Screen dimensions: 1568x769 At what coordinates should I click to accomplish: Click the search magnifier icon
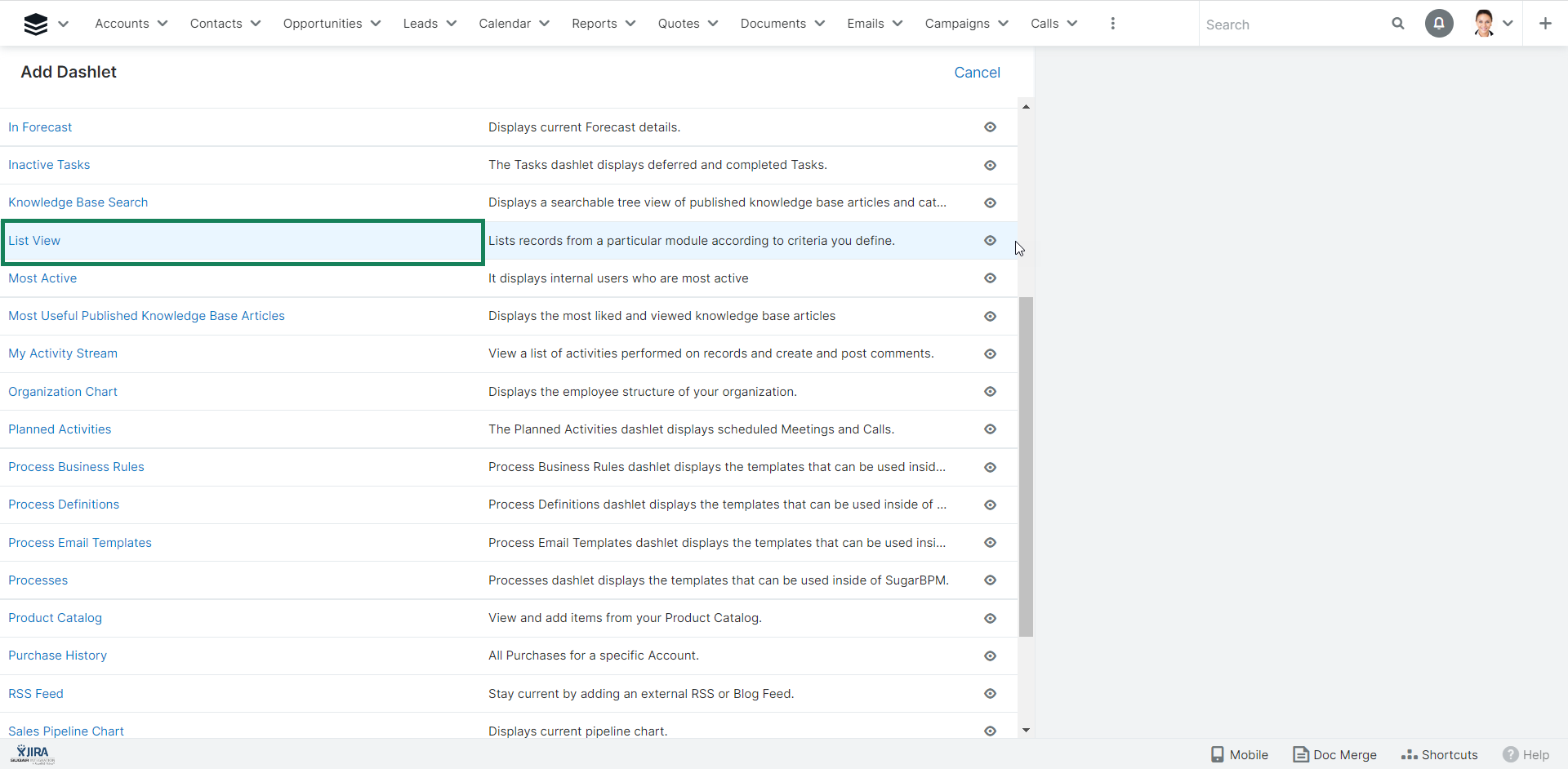1398,24
